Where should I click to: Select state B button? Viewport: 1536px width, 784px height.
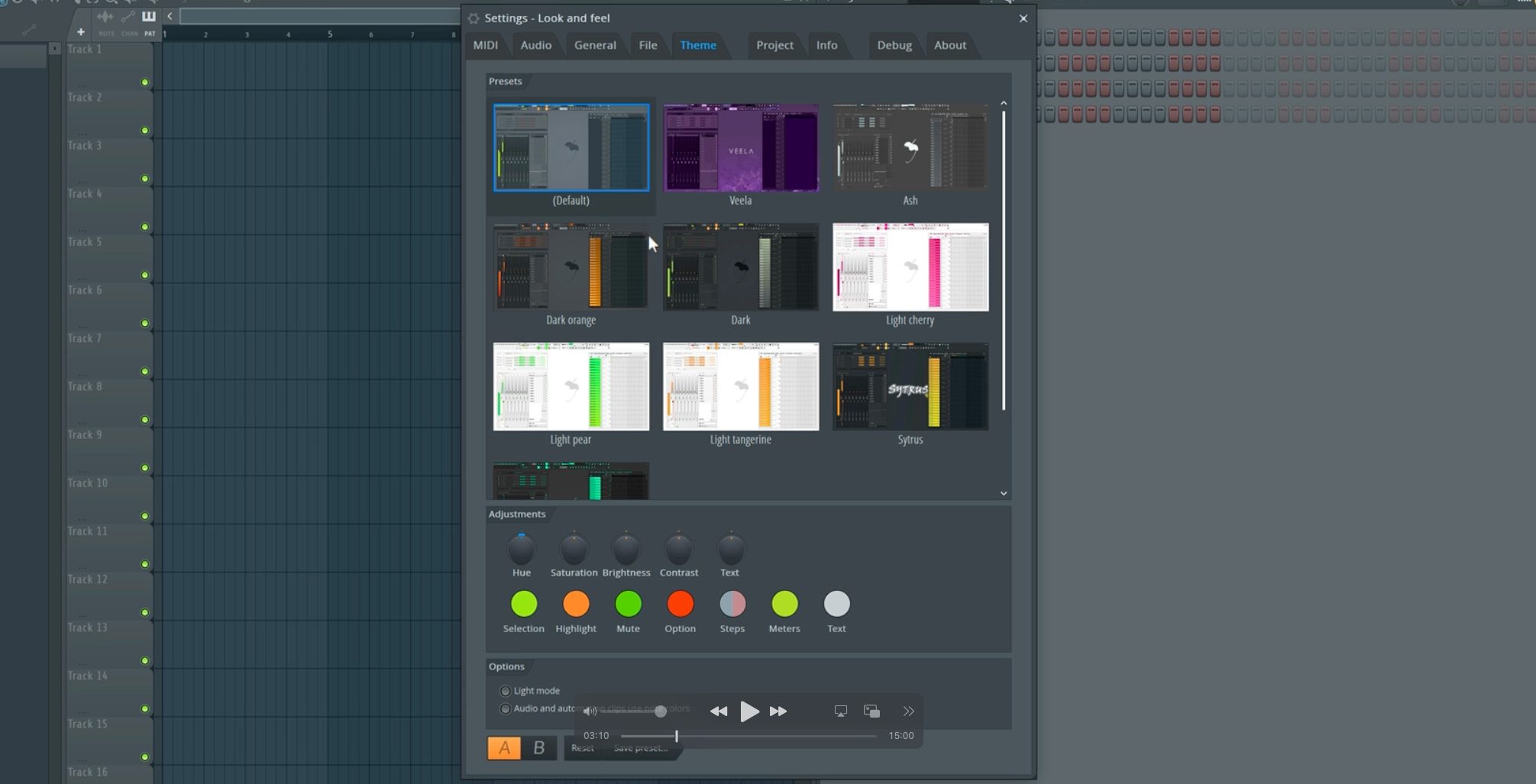539,748
